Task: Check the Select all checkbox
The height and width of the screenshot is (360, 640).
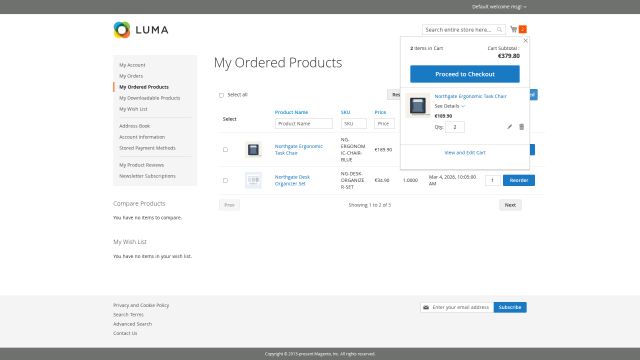Action: pos(221,95)
